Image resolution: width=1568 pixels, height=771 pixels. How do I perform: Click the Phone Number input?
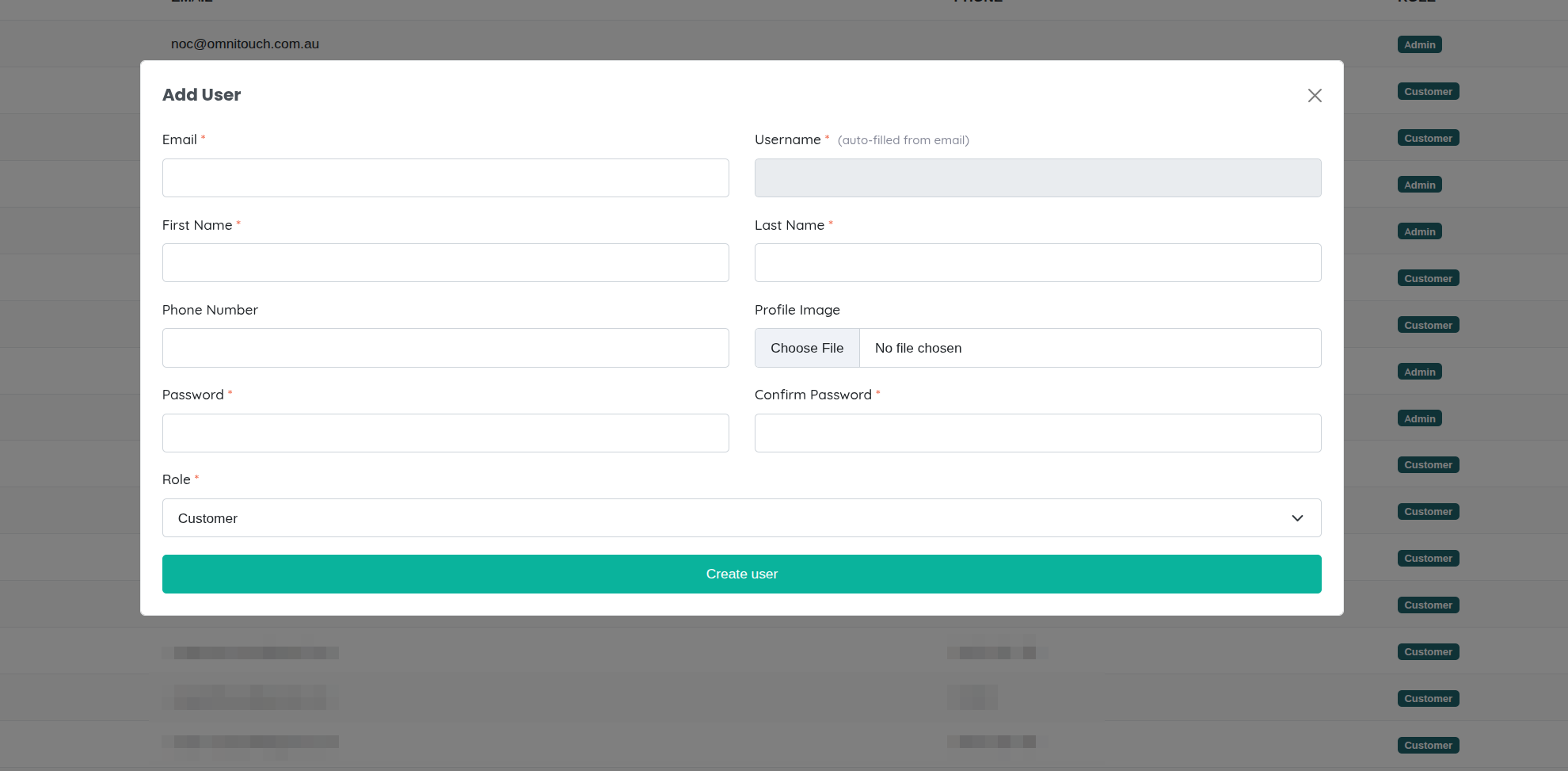coord(445,348)
